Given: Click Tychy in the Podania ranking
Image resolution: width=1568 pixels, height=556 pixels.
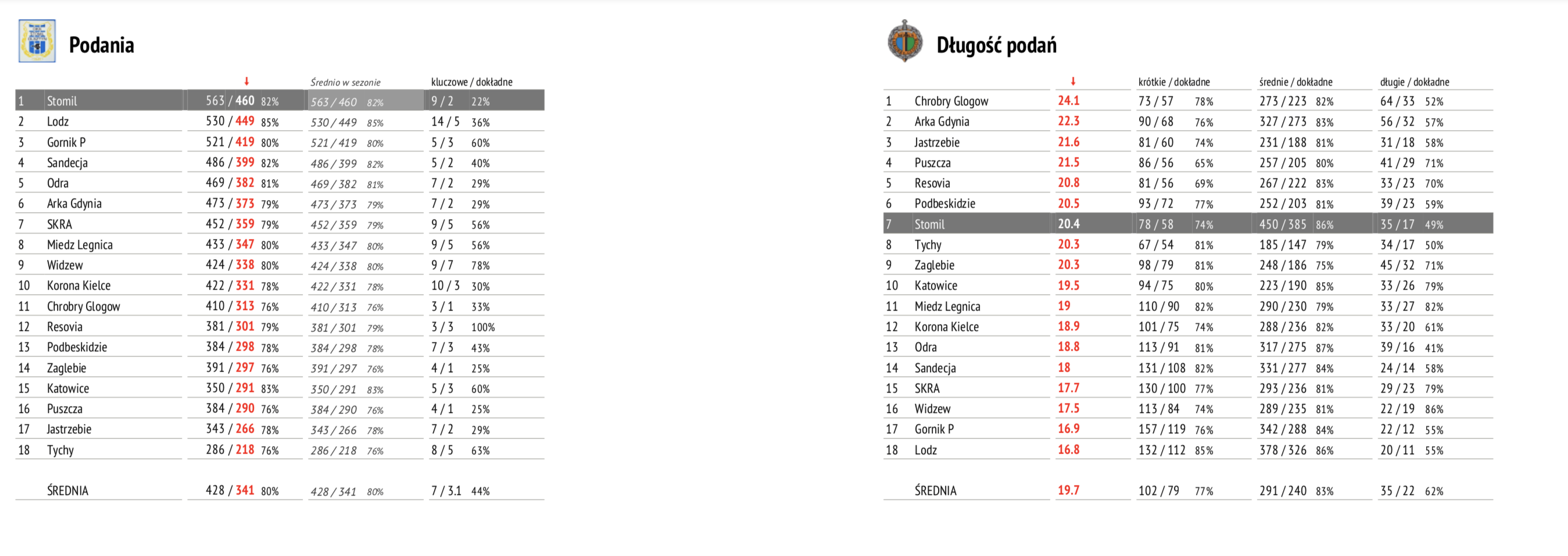Looking at the screenshot, I should pyautogui.click(x=60, y=450).
